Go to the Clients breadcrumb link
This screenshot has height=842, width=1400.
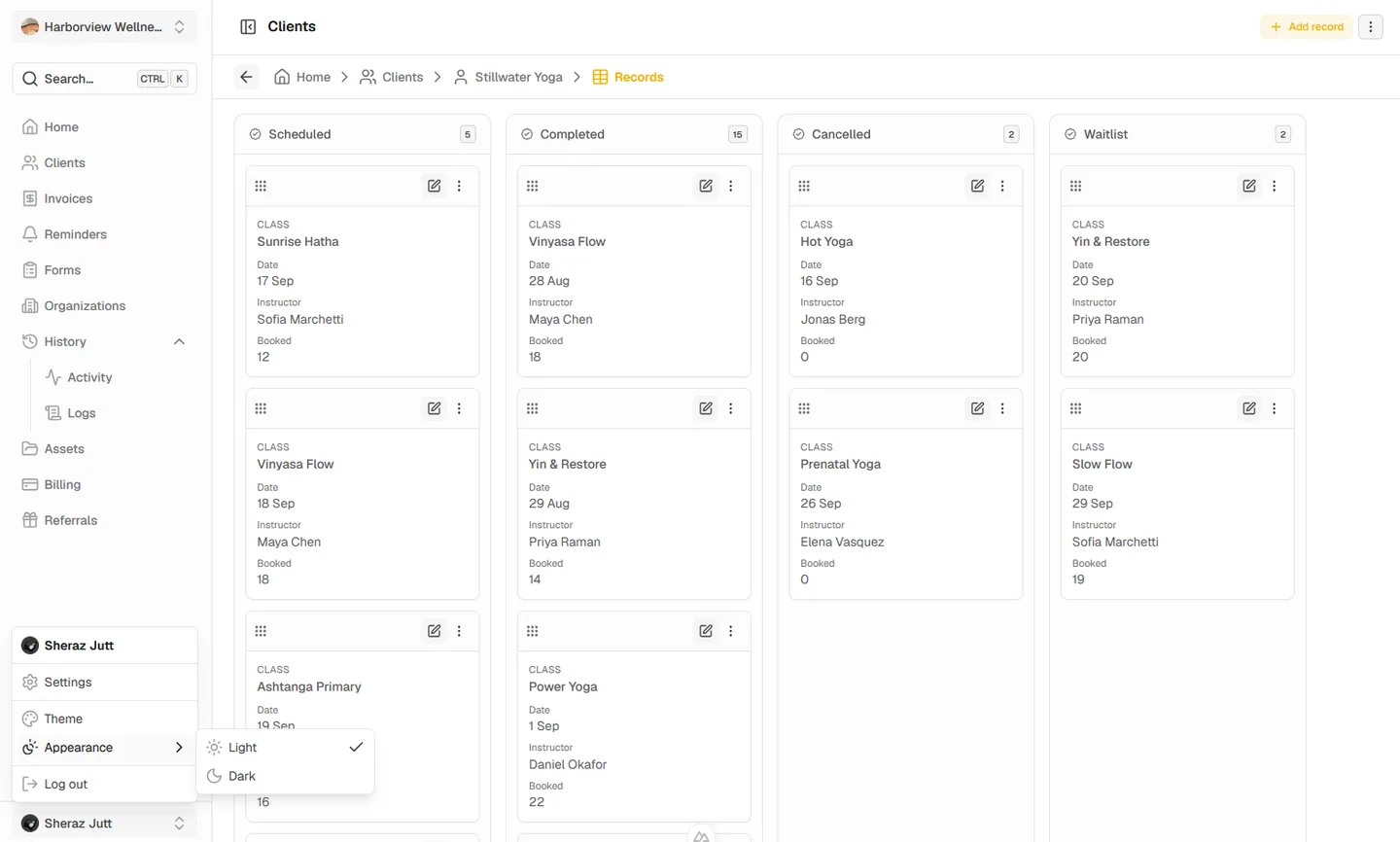point(392,77)
